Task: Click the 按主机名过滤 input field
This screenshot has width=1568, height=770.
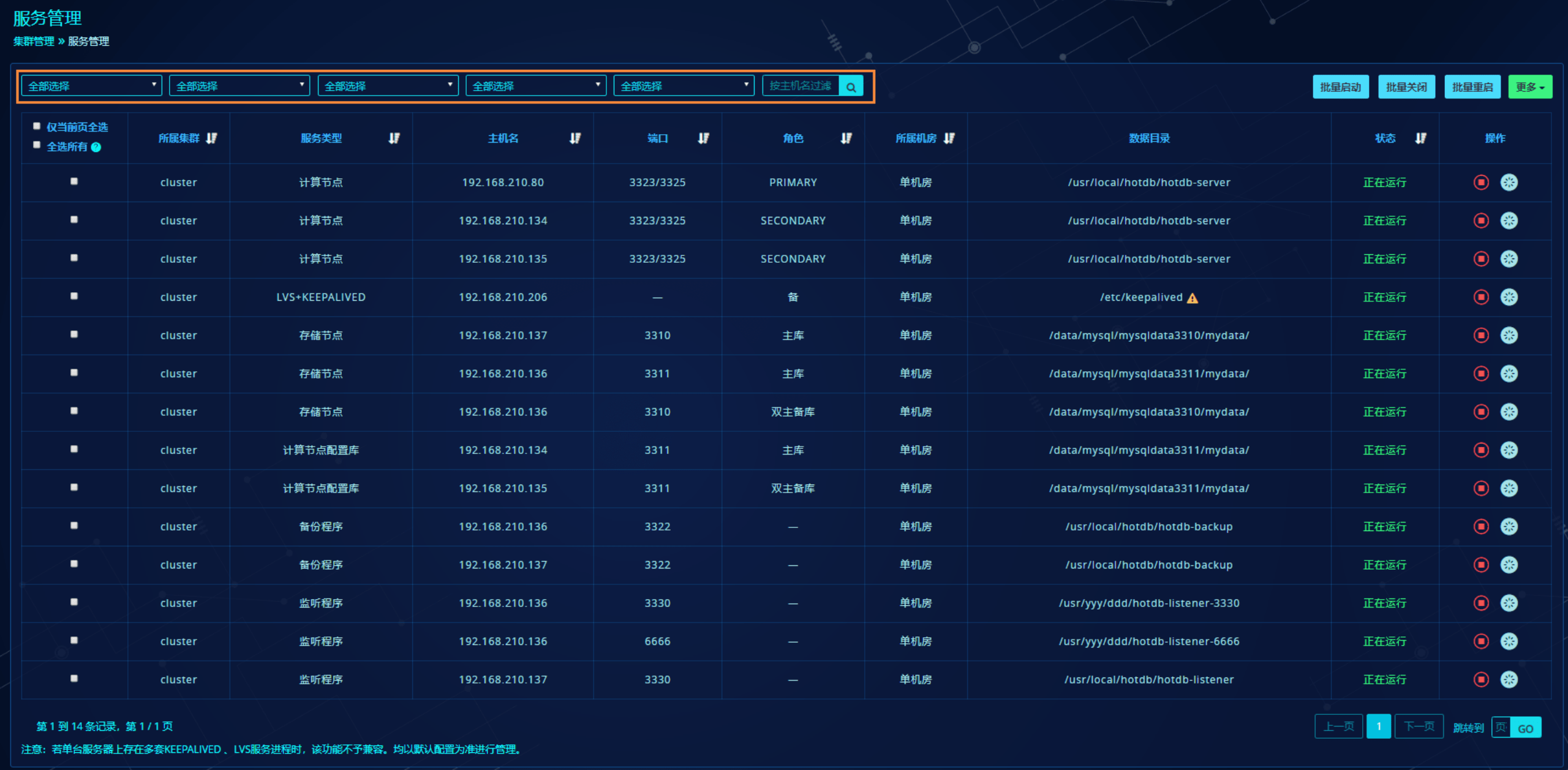Action: click(x=801, y=86)
